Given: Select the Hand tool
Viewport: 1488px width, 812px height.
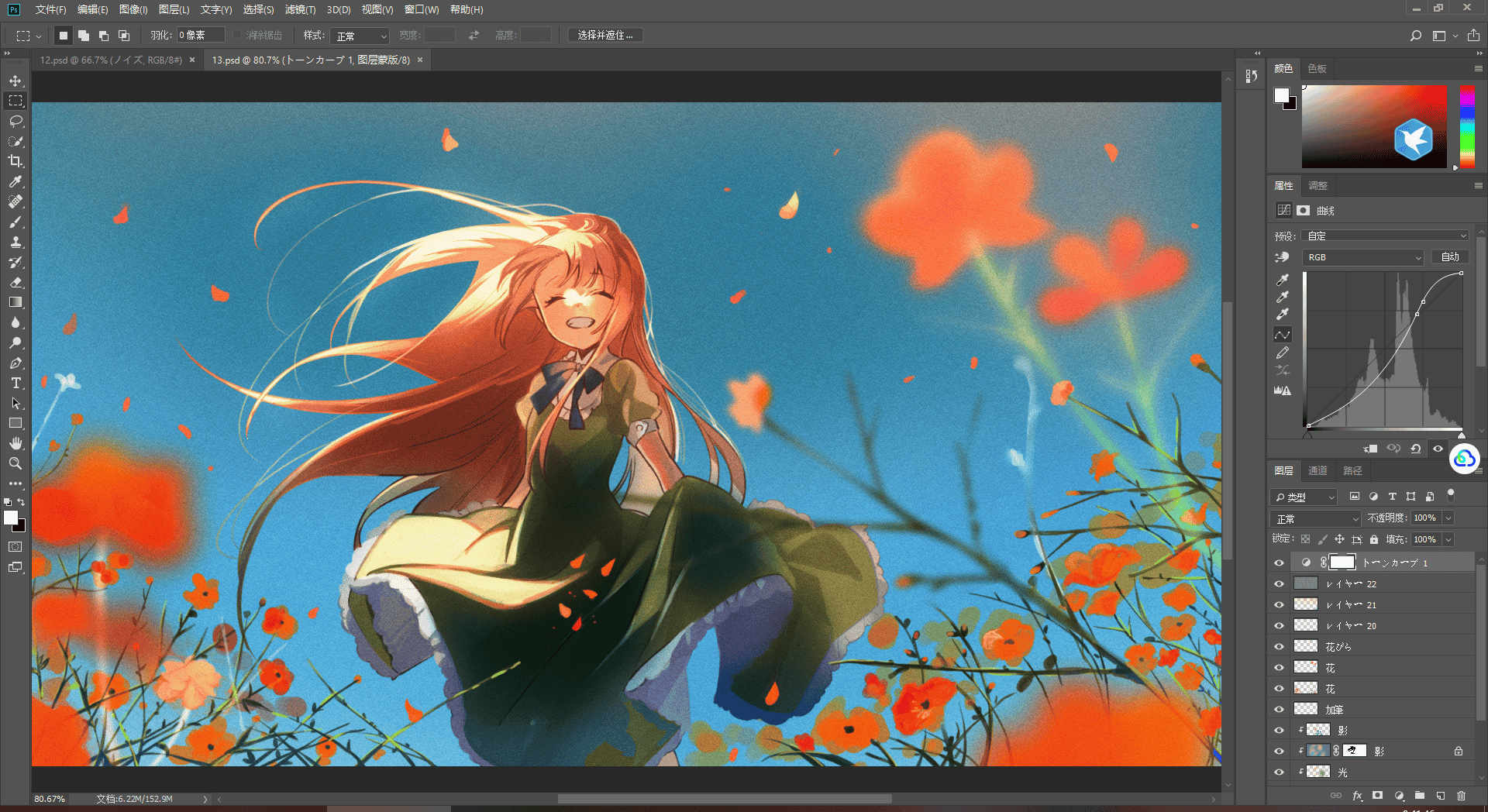Looking at the screenshot, I should pyautogui.click(x=15, y=443).
